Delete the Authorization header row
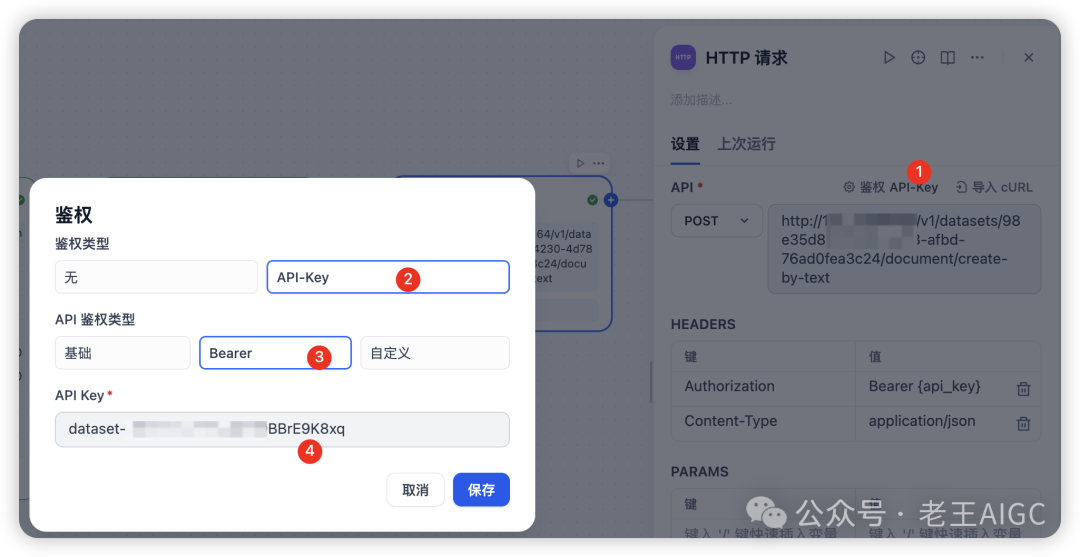This screenshot has width=1080, height=557. point(1024,388)
